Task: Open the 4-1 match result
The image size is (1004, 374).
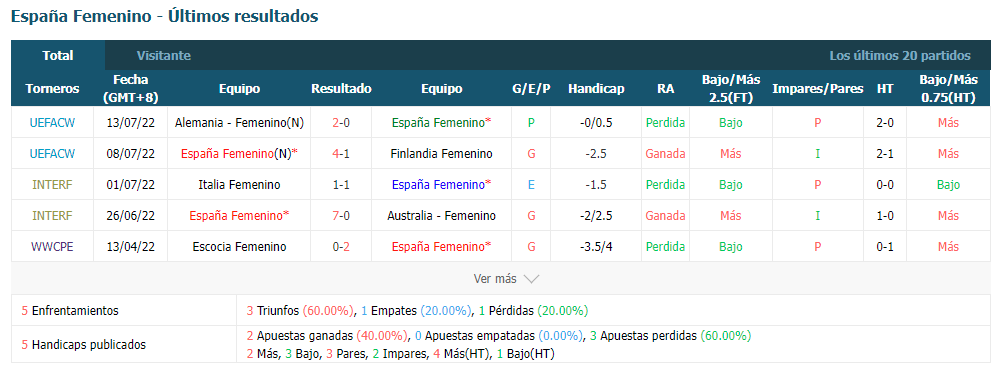Action: coord(341,154)
